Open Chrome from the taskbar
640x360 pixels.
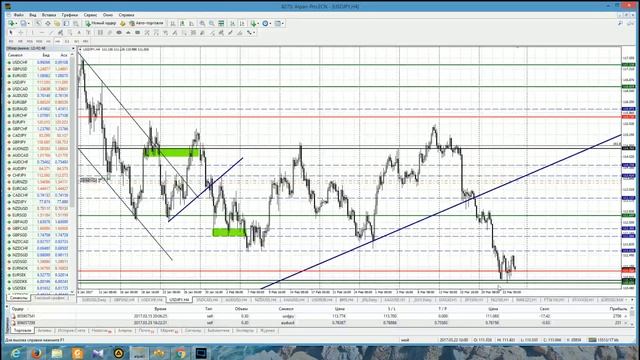(x=180, y=353)
